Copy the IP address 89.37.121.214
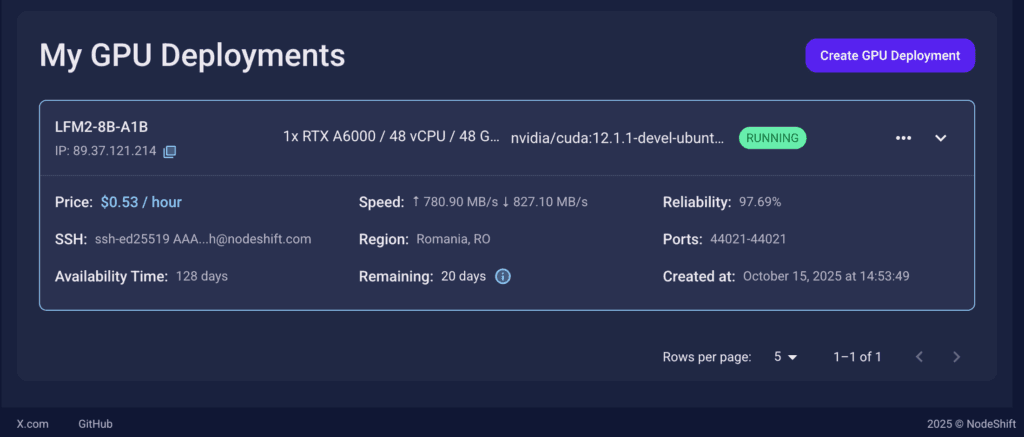The height and width of the screenshot is (437, 1024). (170, 151)
